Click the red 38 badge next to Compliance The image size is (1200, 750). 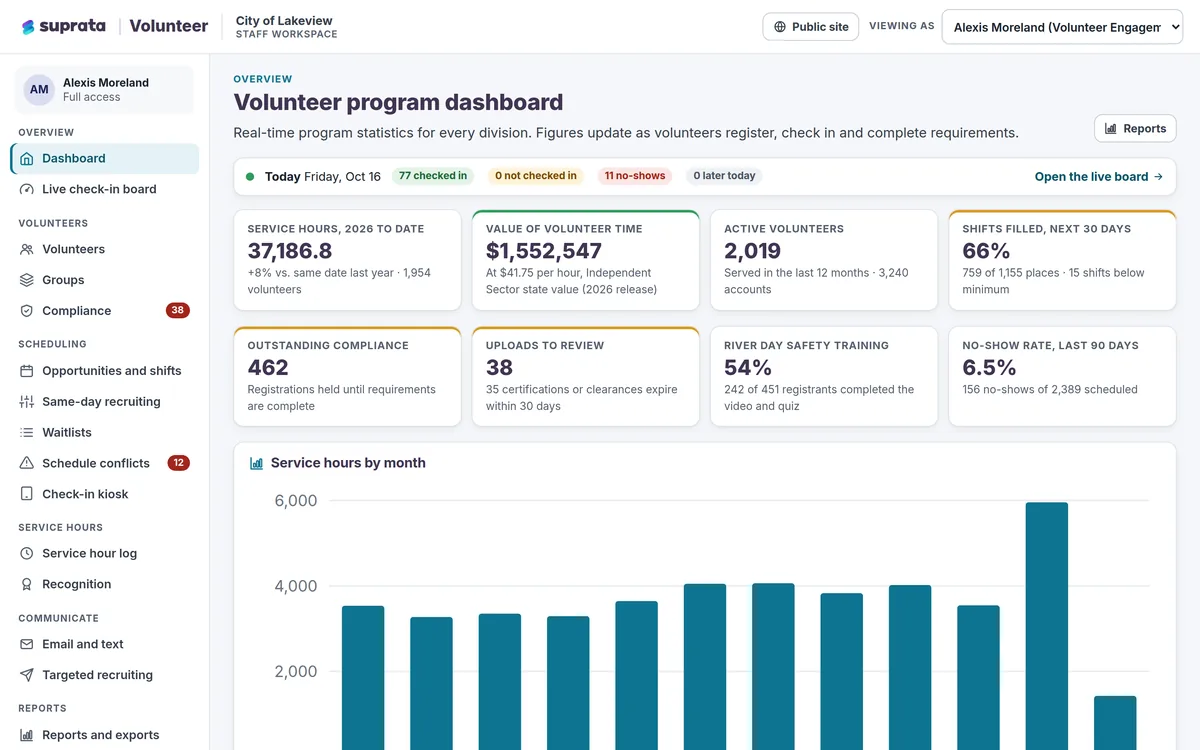(178, 311)
